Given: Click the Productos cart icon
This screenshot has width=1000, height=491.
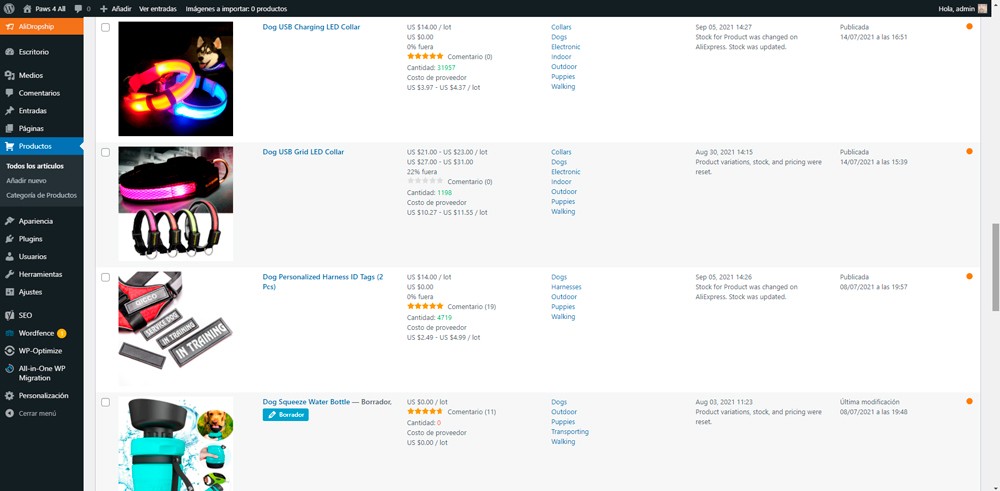Looking at the screenshot, I should click(10, 146).
